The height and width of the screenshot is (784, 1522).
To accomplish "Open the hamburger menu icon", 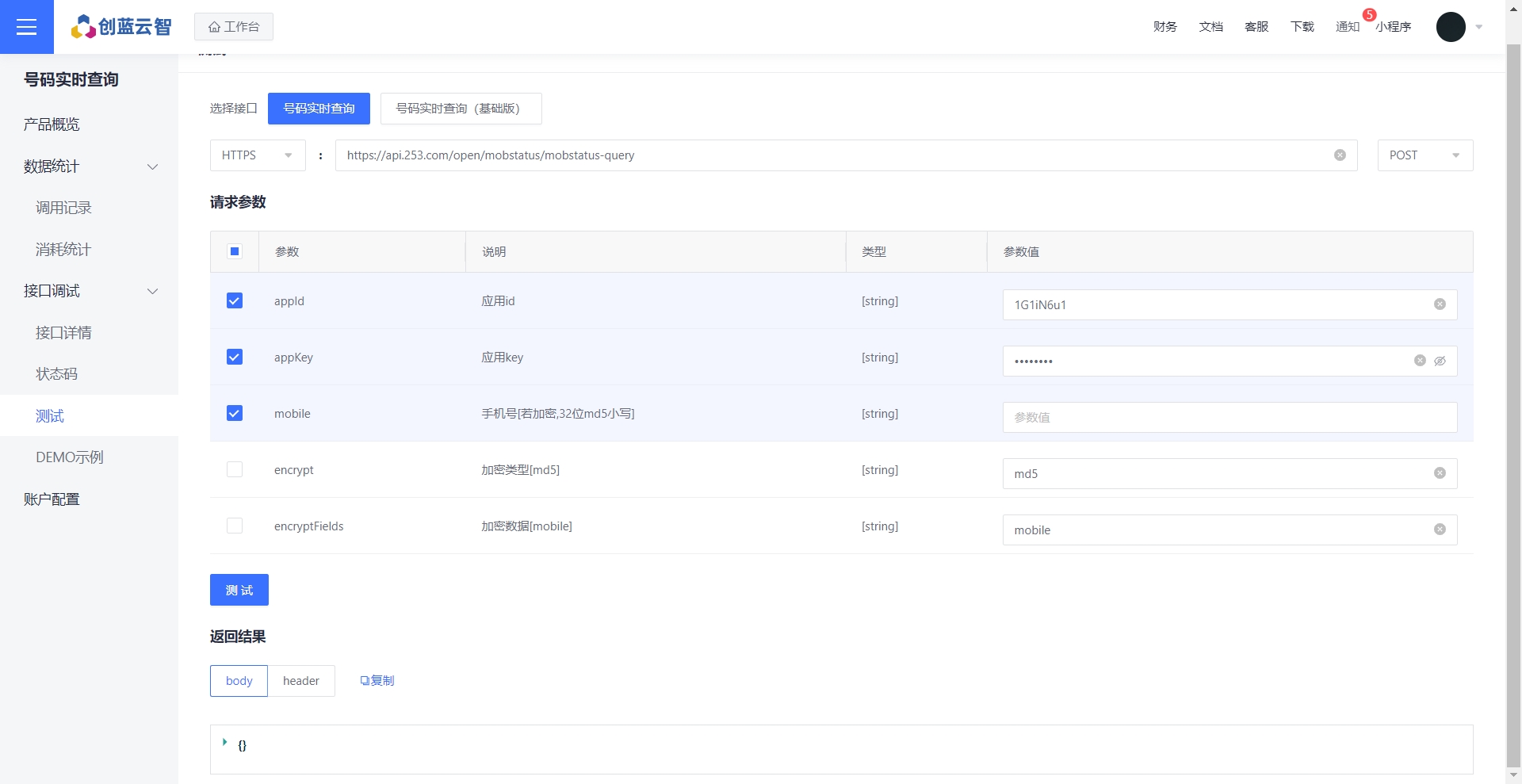I will [x=26, y=27].
